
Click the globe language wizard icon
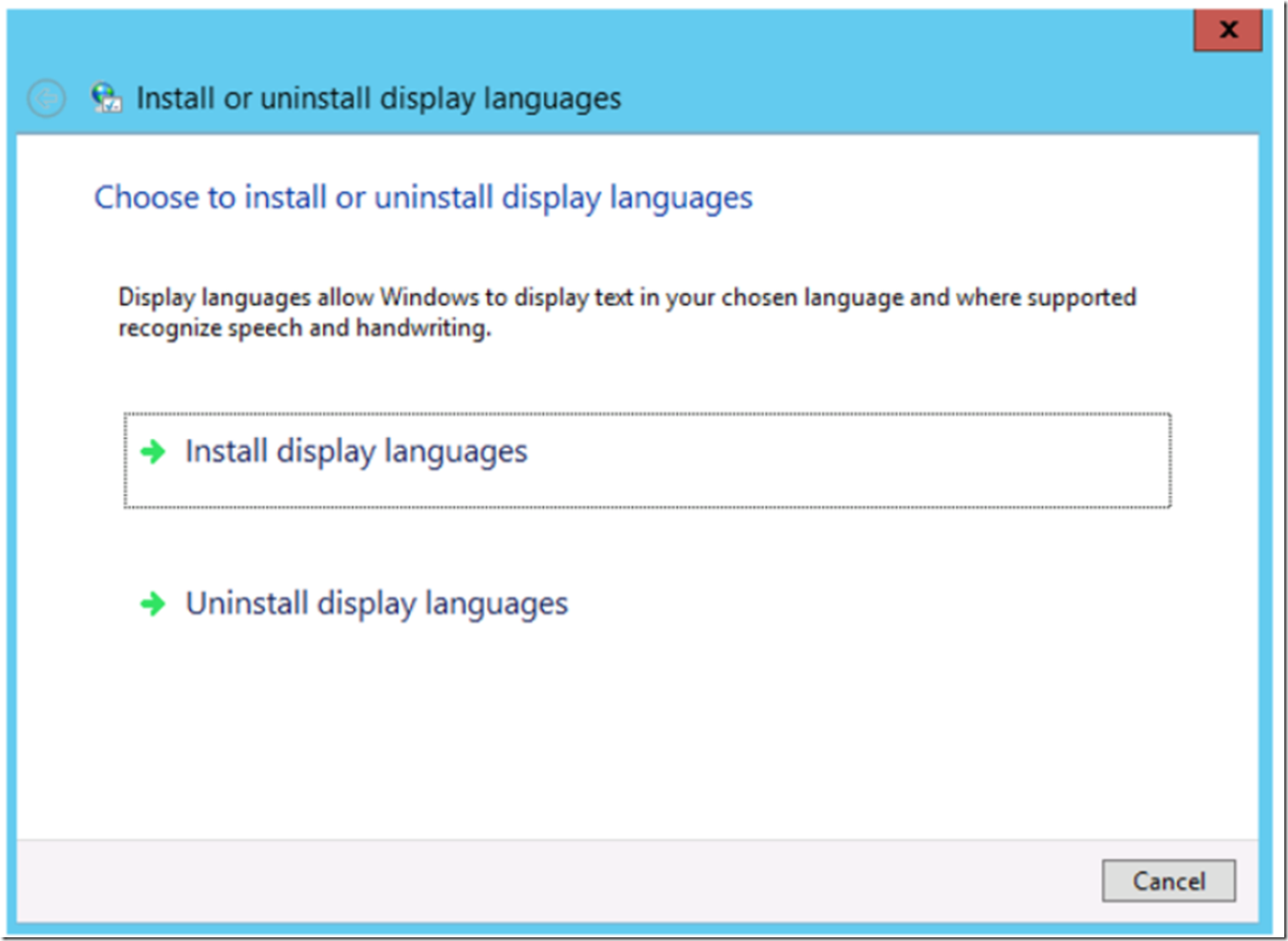tap(106, 97)
